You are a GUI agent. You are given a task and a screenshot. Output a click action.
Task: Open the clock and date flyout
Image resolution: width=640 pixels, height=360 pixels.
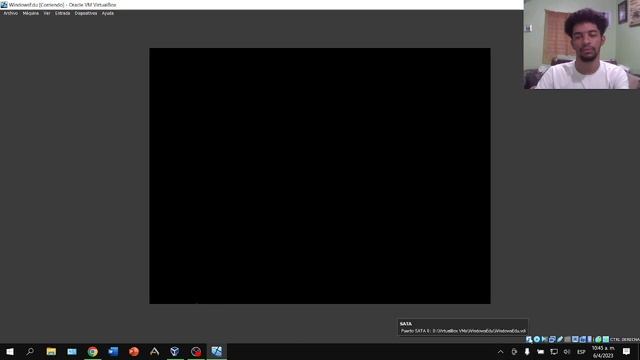pyautogui.click(x=603, y=351)
